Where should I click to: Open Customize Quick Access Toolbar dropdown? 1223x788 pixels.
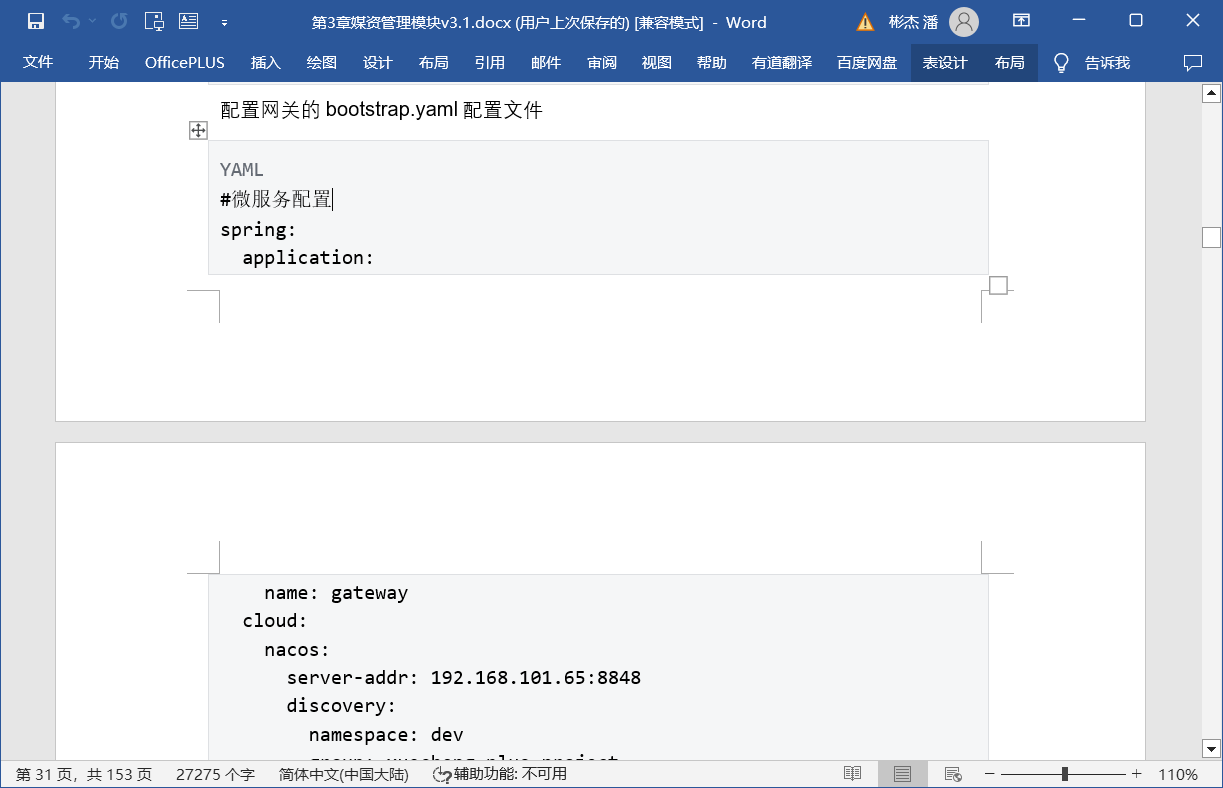click(x=224, y=22)
